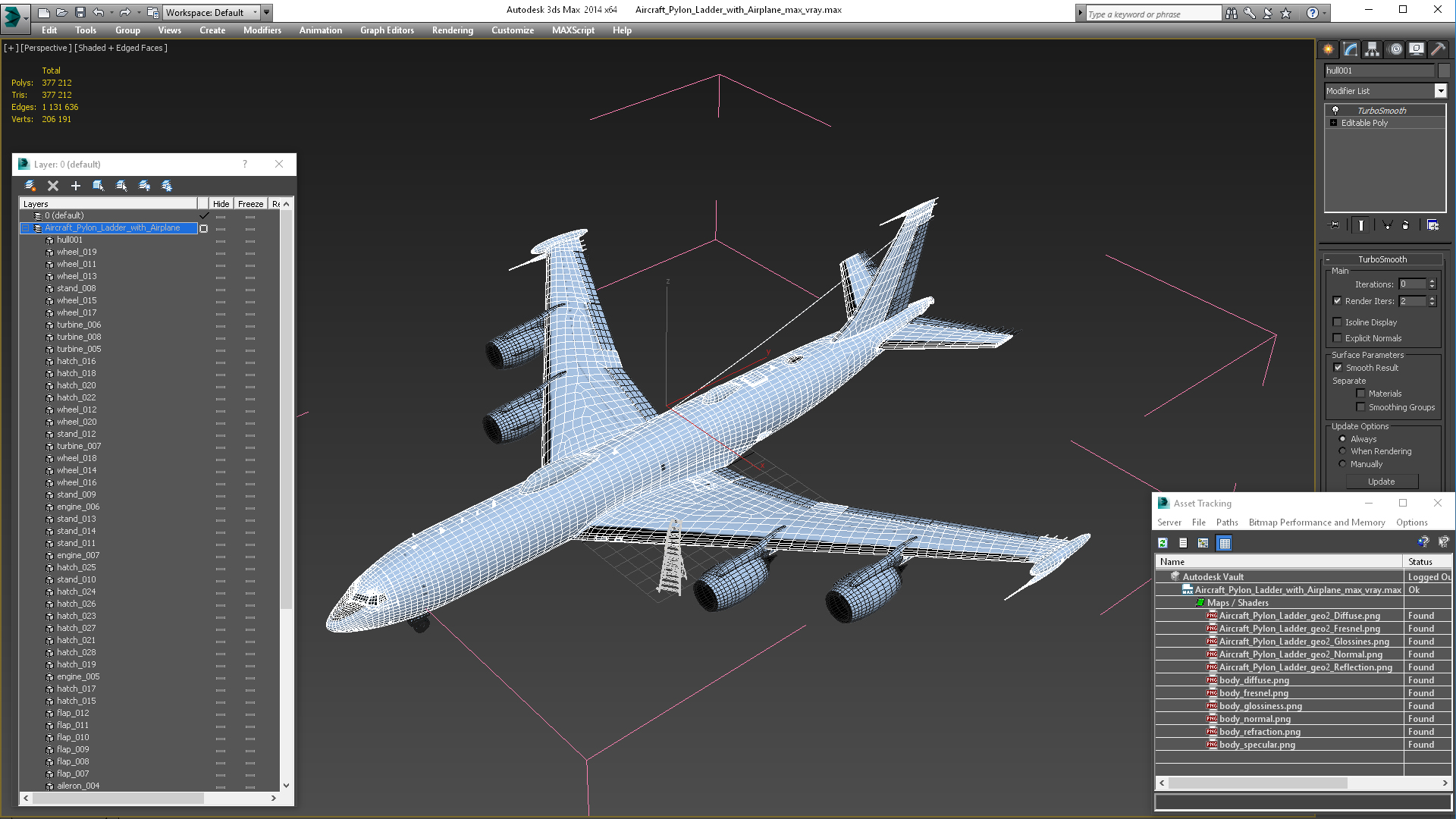This screenshot has width=1456, height=819.
Task: Click the Open File folder icon
Action: [62, 12]
